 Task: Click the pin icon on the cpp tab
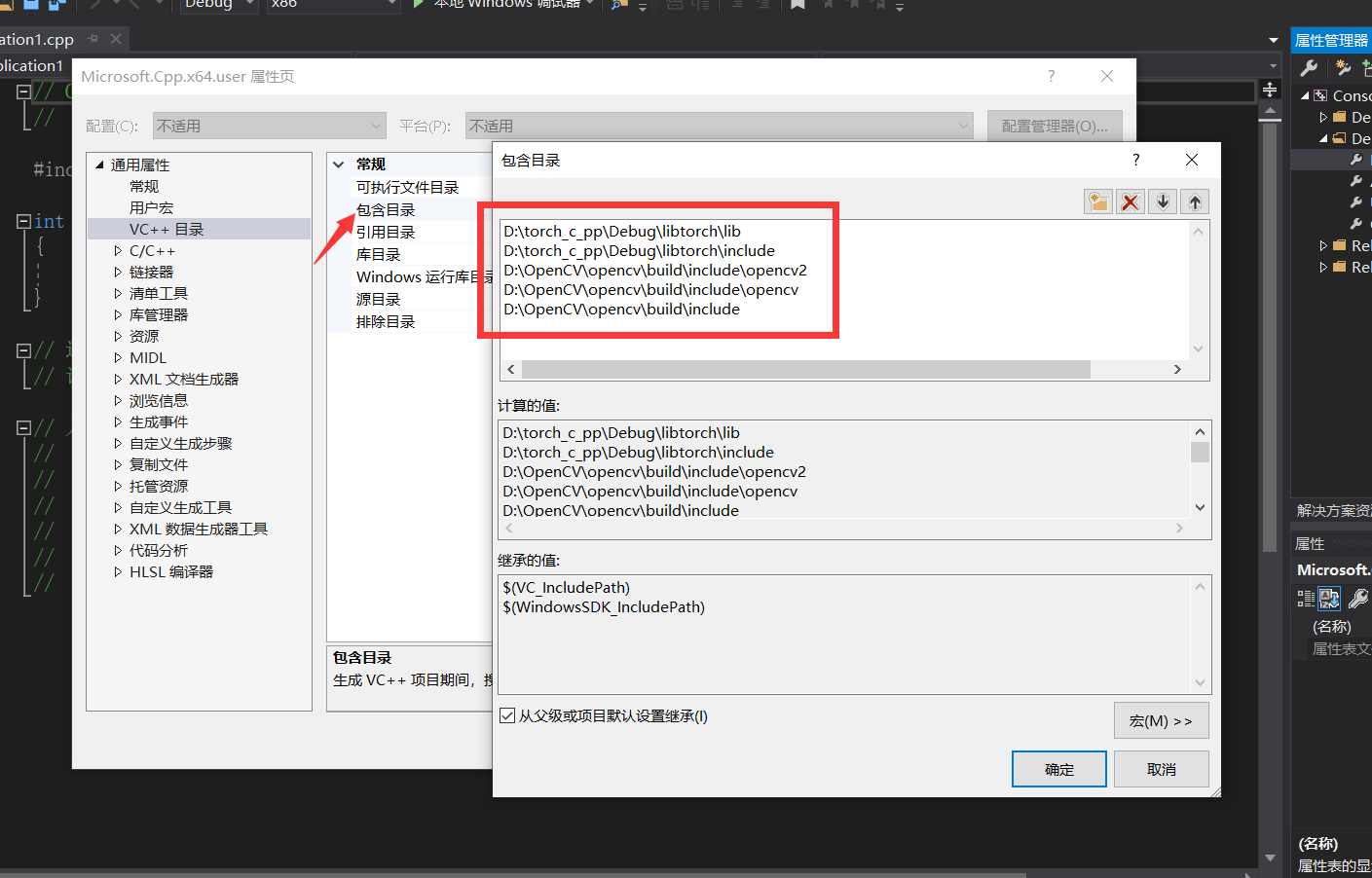click(93, 39)
